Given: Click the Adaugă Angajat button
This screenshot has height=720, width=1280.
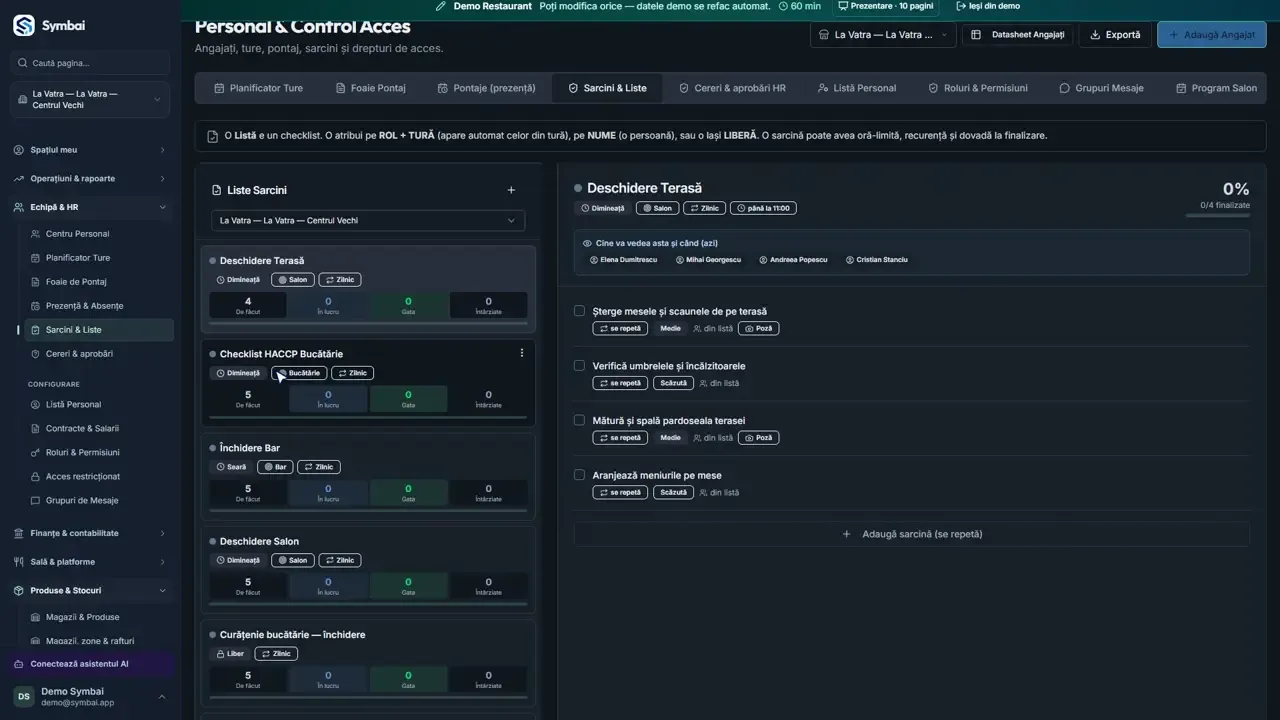Looking at the screenshot, I should 1212,34.
